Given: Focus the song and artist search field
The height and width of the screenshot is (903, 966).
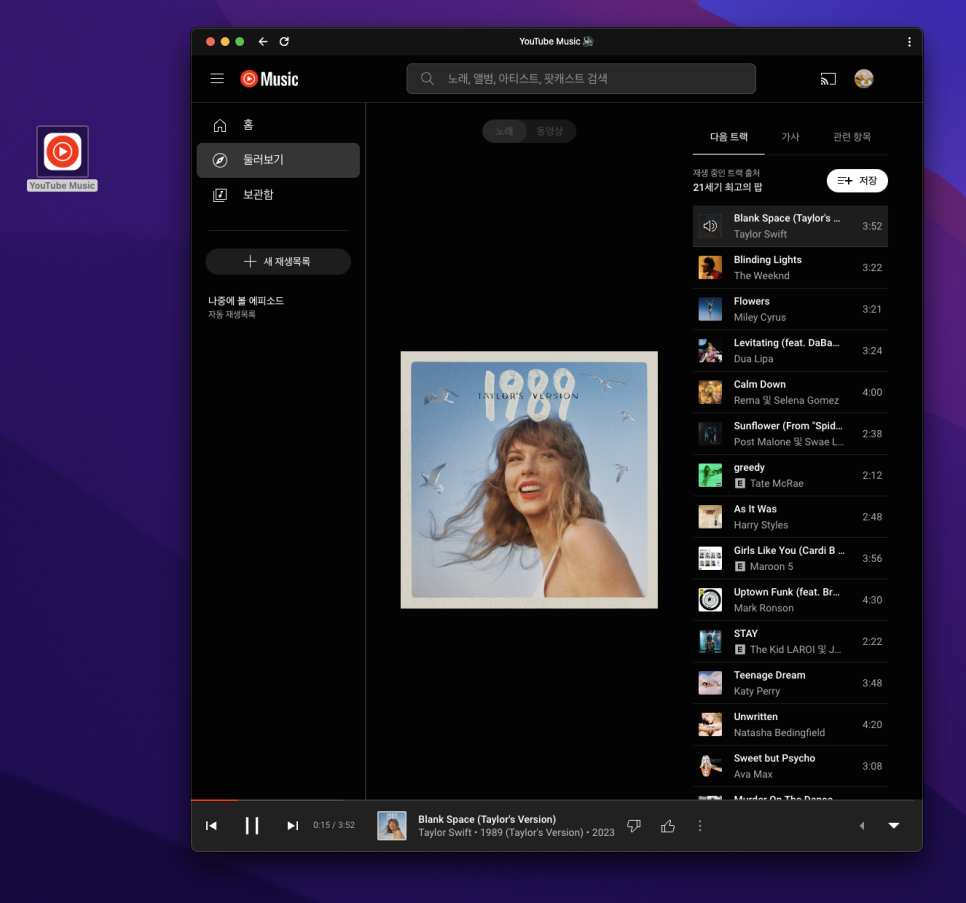Looking at the screenshot, I should (581, 78).
